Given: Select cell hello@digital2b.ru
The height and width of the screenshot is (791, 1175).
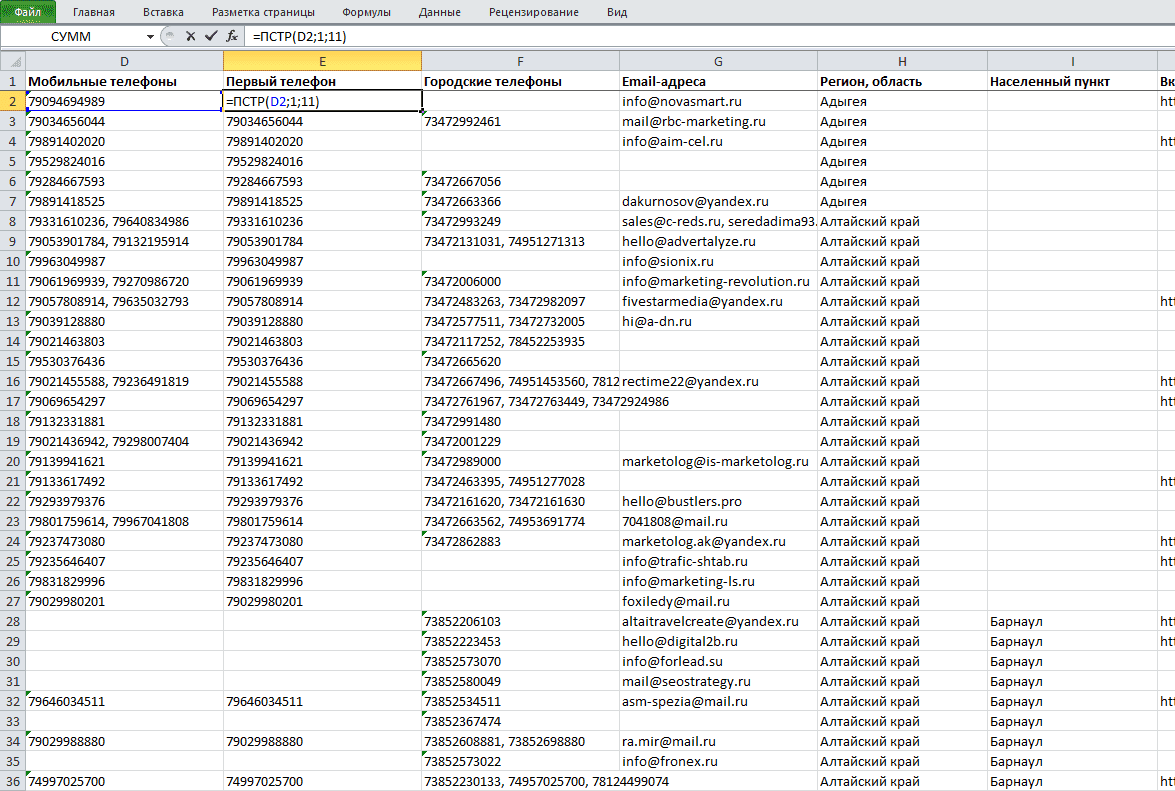Looking at the screenshot, I should (x=718, y=641).
